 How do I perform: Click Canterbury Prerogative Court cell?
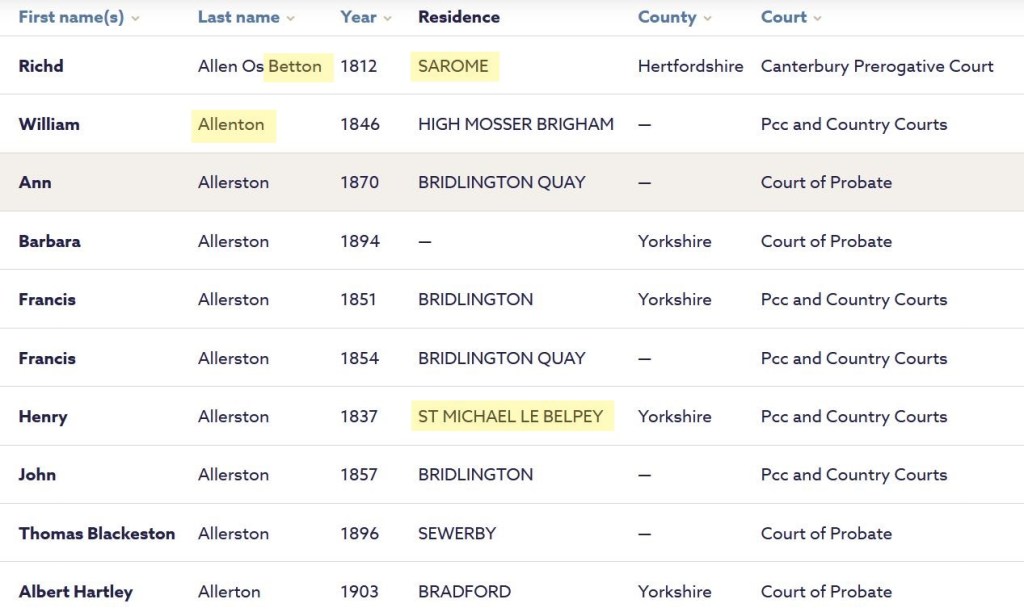[x=877, y=66]
